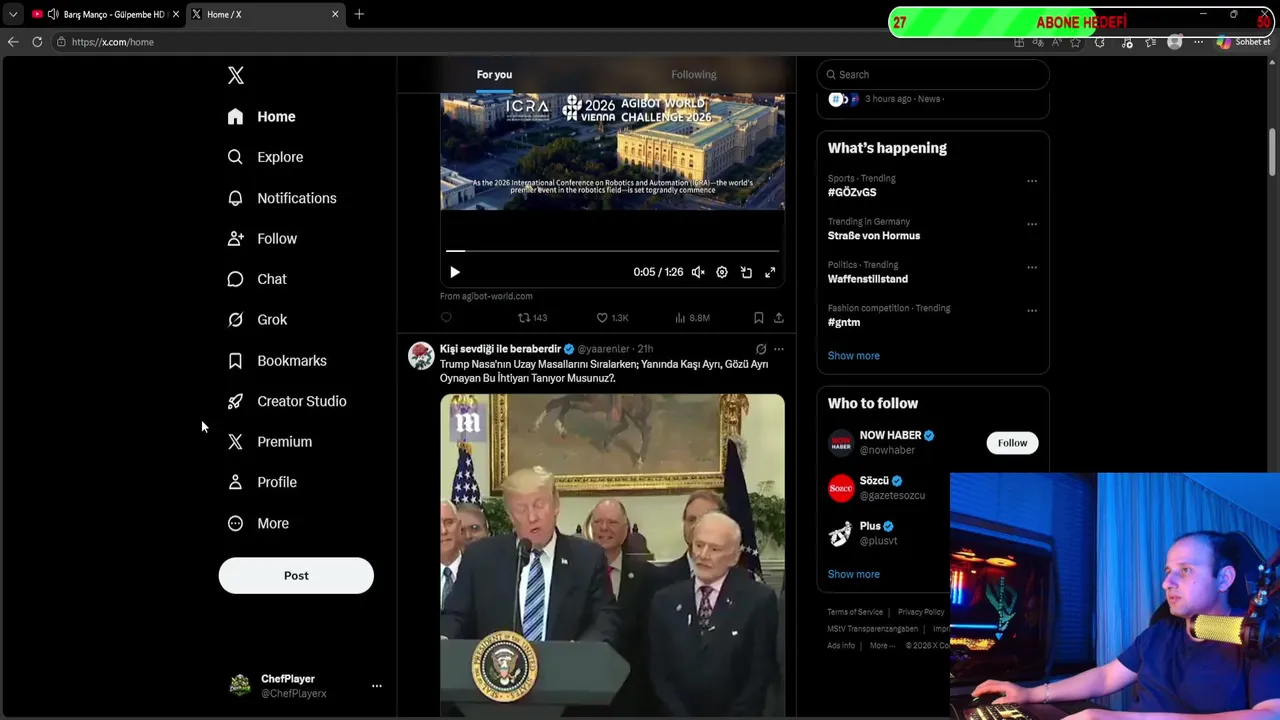
Task: Open @yaarenler profile handle
Action: pos(603,349)
